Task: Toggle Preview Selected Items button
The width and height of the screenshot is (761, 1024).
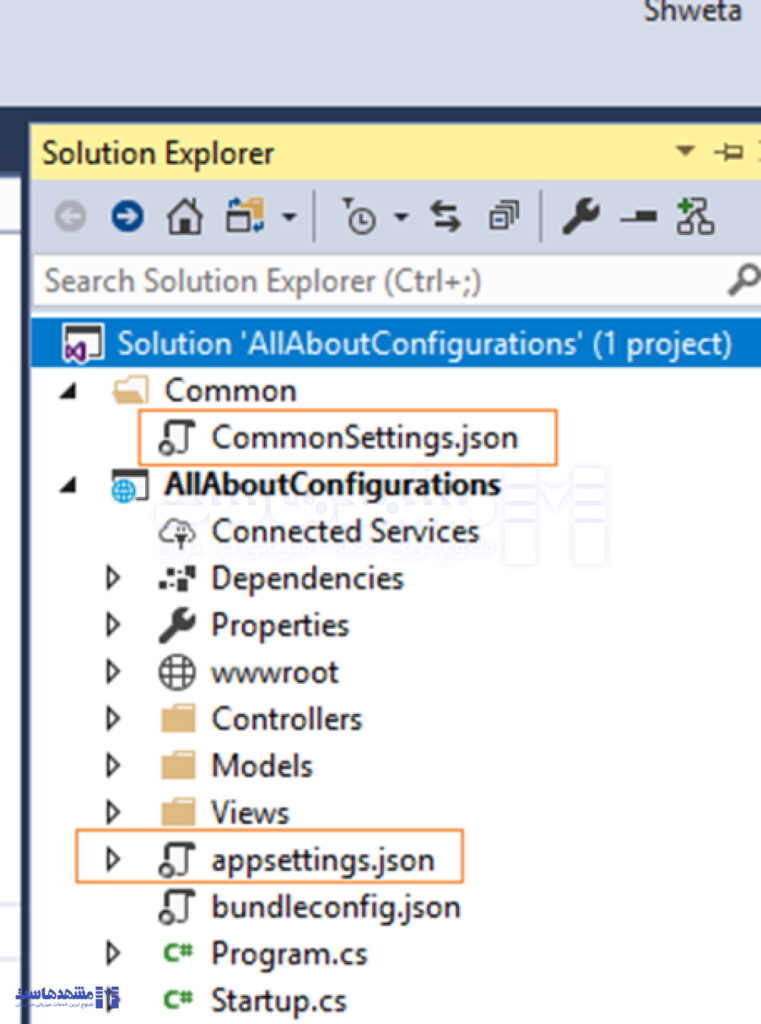Action: [637, 216]
